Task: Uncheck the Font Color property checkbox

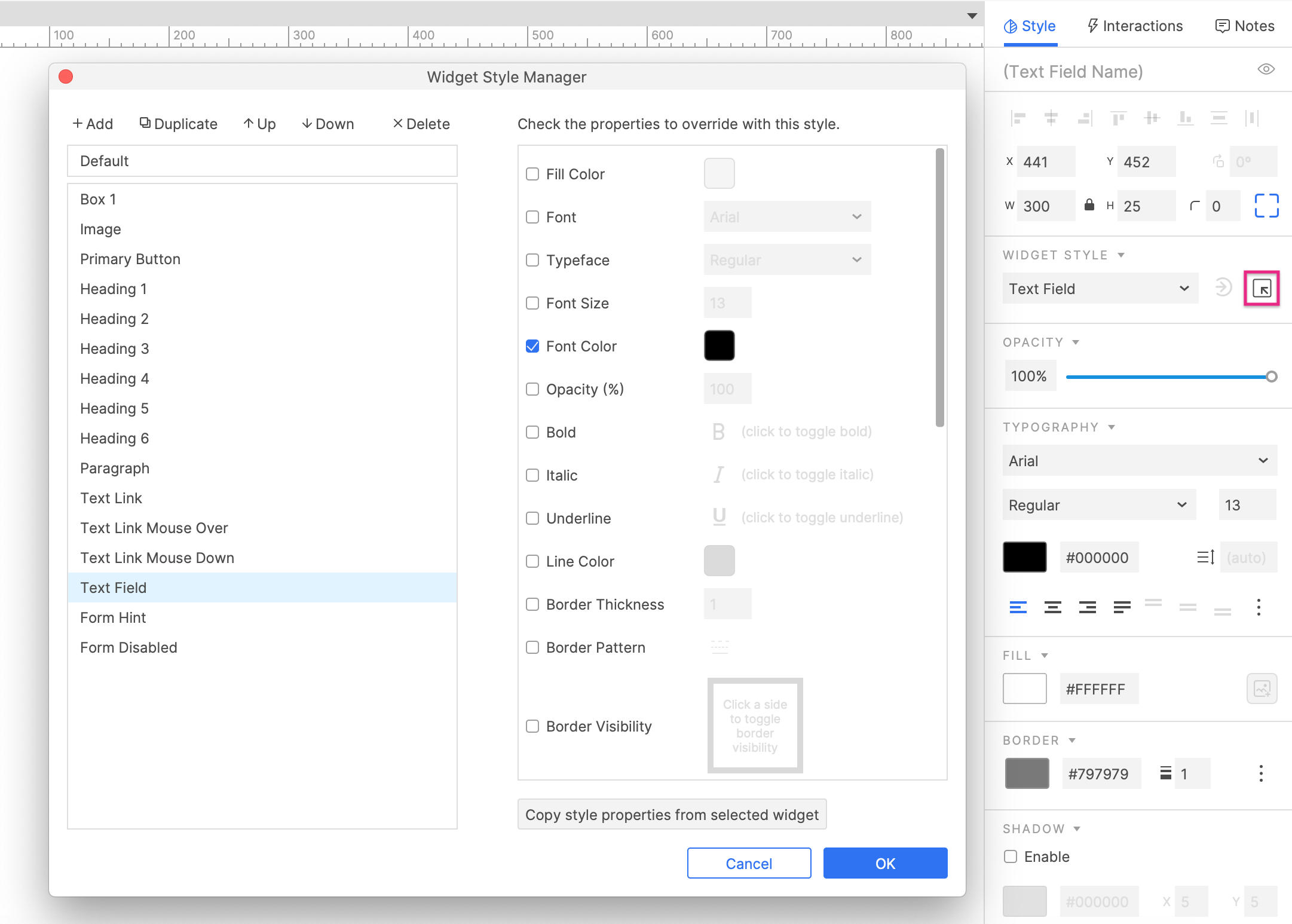Action: click(532, 345)
